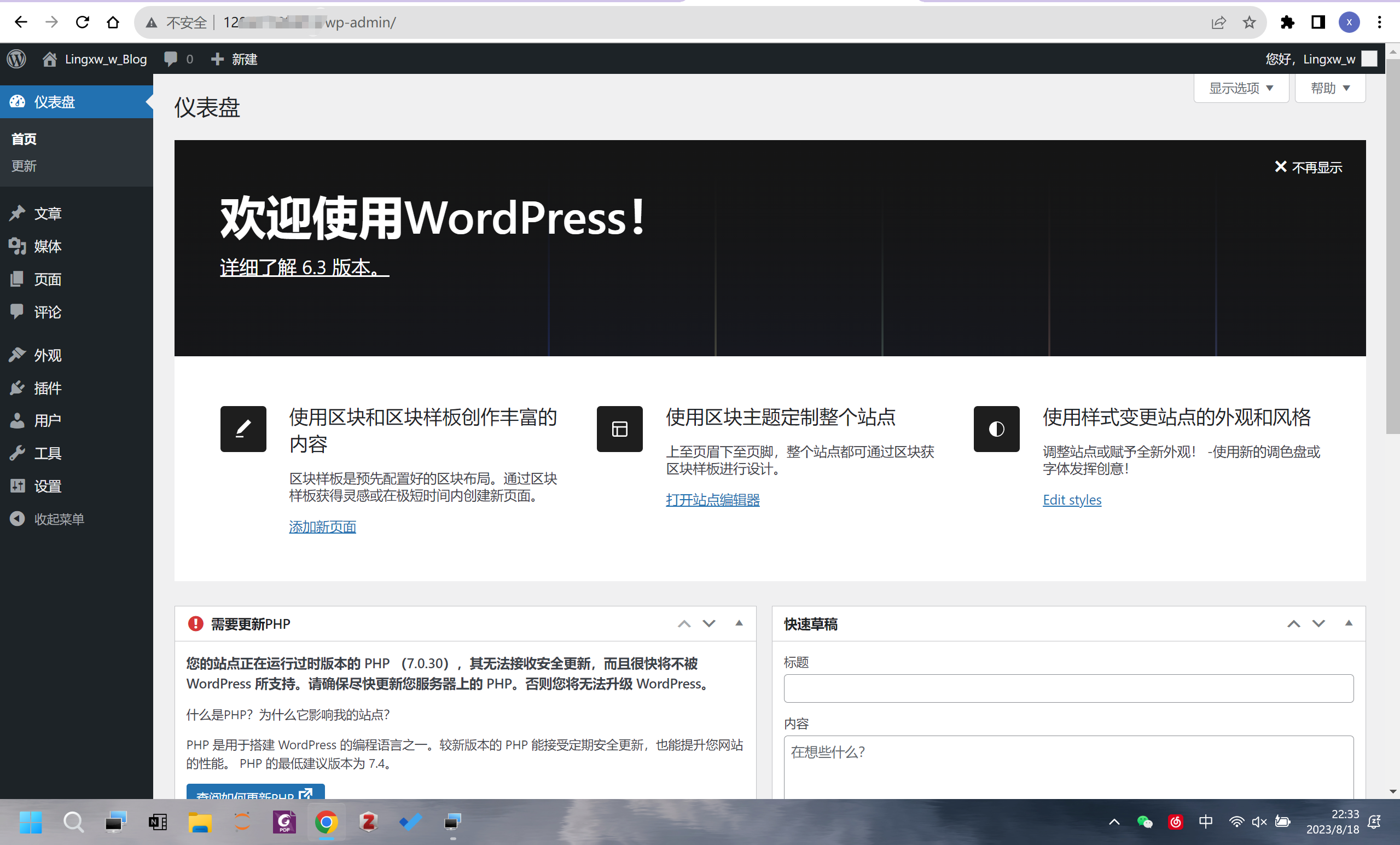Open 外观 appearance menu
Image resolution: width=1400 pixels, height=845 pixels.
pos(76,355)
